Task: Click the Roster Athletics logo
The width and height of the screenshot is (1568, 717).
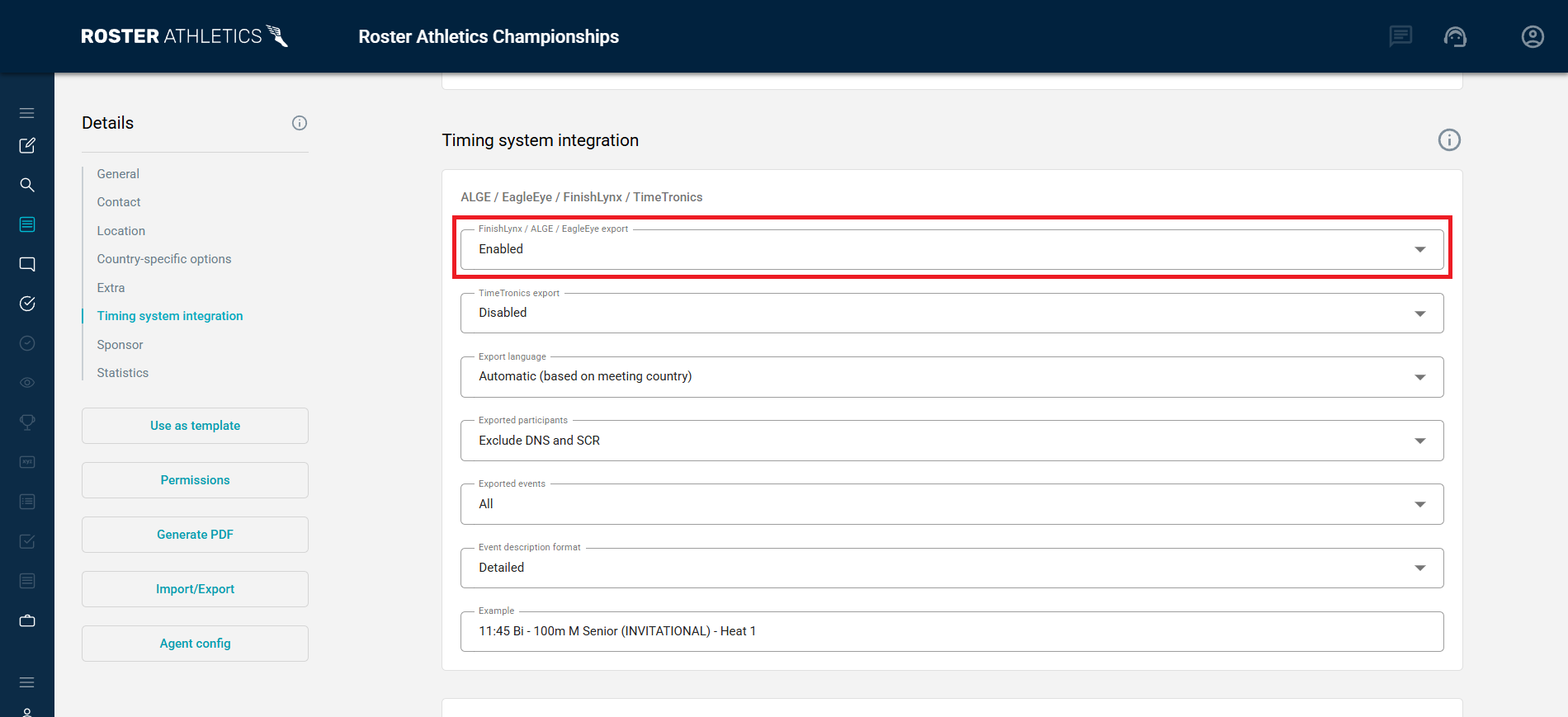Action: 185,36
